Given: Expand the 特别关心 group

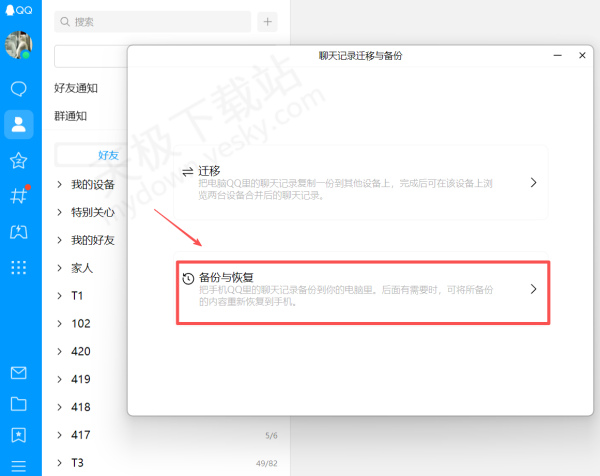Looking at the screenshot, I should 92,213.
